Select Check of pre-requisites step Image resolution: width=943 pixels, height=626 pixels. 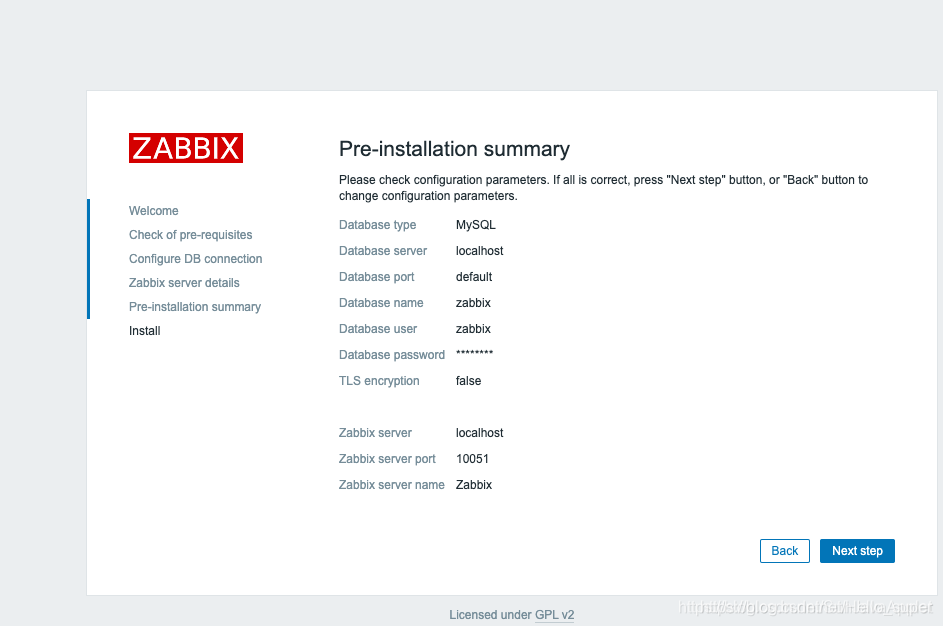pyautogui.click(x=191, y=235)
